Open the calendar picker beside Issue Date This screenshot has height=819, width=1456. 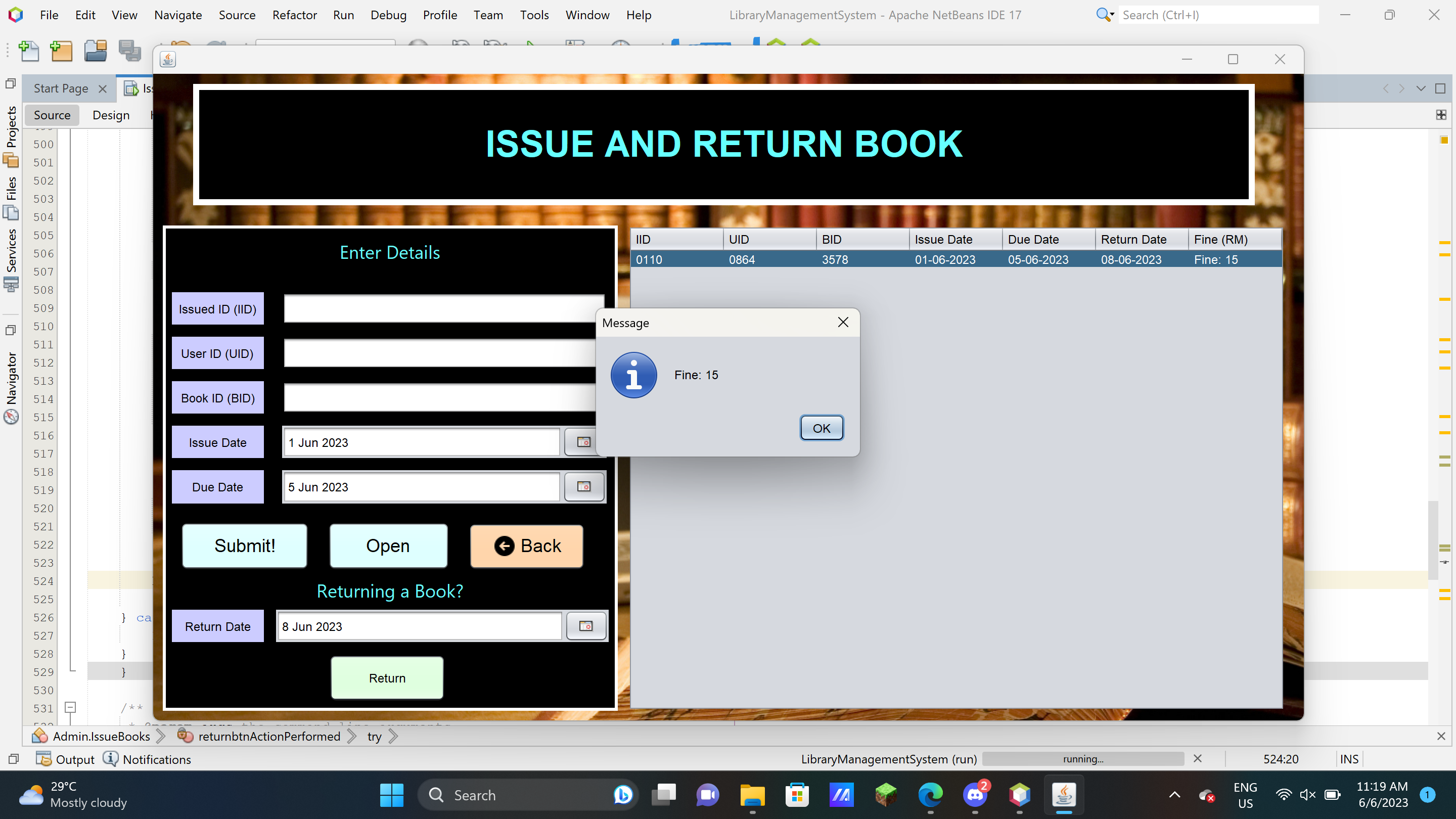584,442
